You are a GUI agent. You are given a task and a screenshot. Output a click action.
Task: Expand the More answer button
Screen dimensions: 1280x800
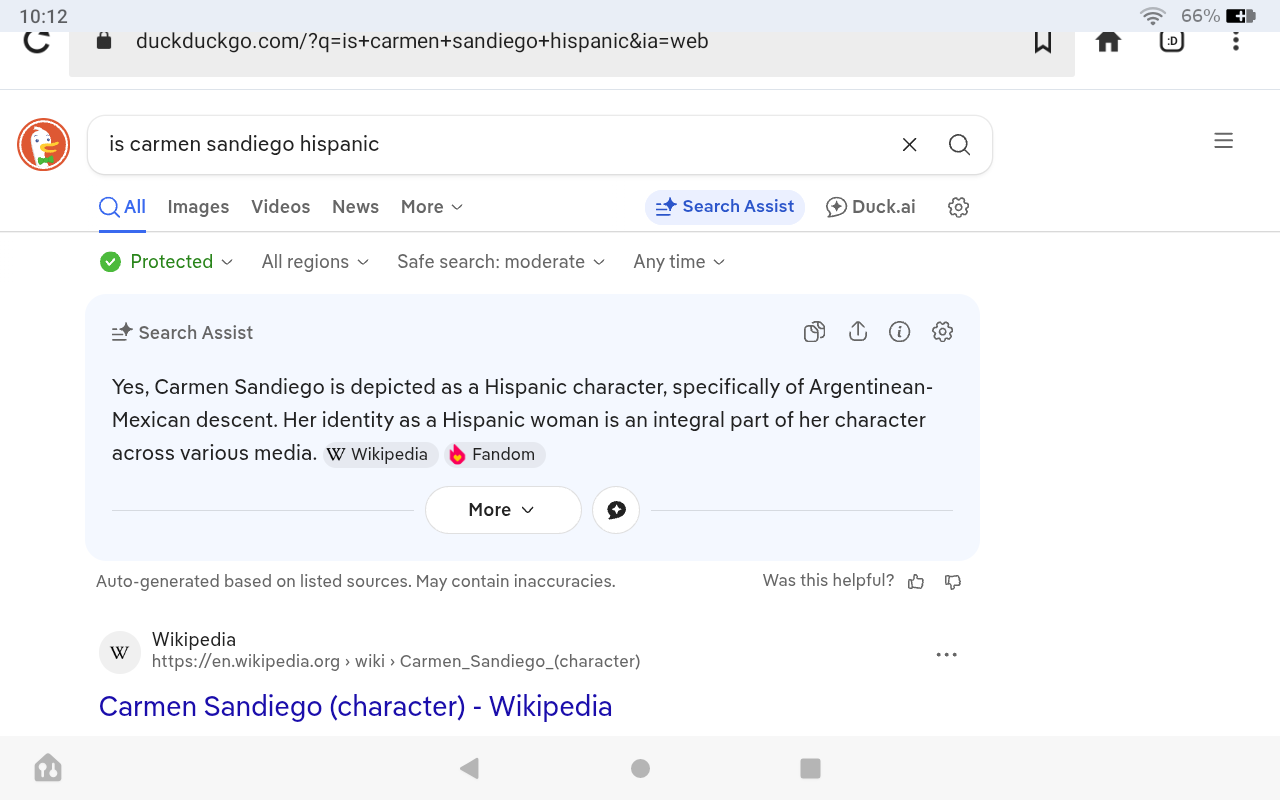[502, 510]
